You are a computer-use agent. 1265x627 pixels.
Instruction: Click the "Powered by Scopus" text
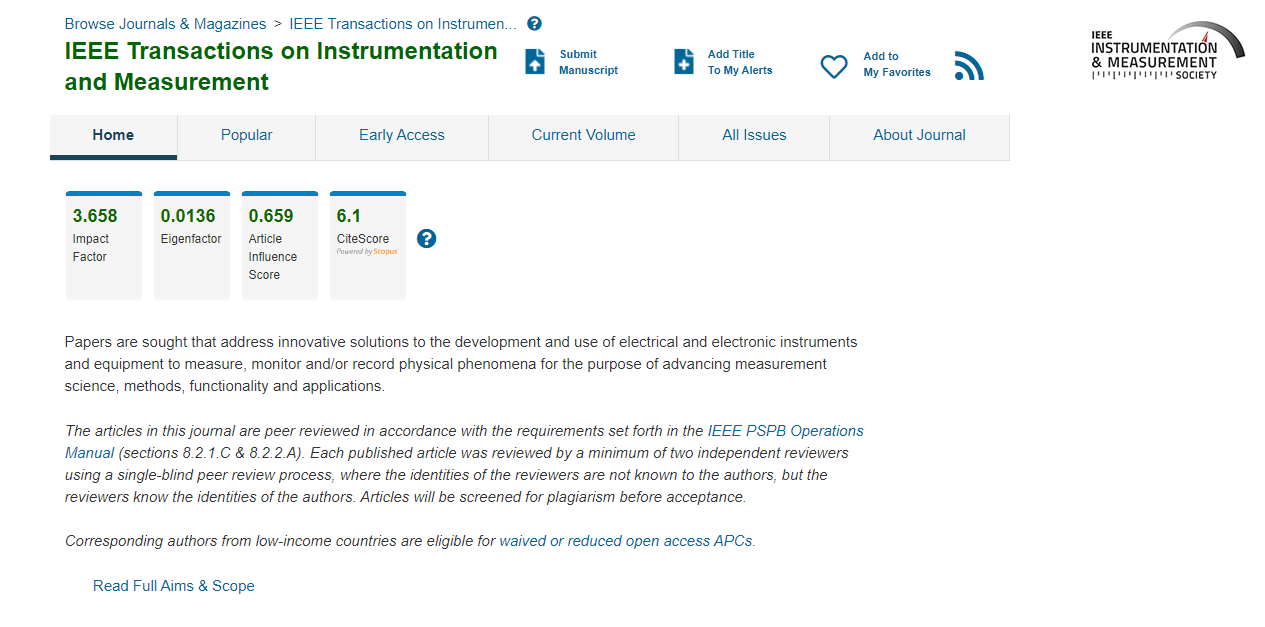coord(367,252)
